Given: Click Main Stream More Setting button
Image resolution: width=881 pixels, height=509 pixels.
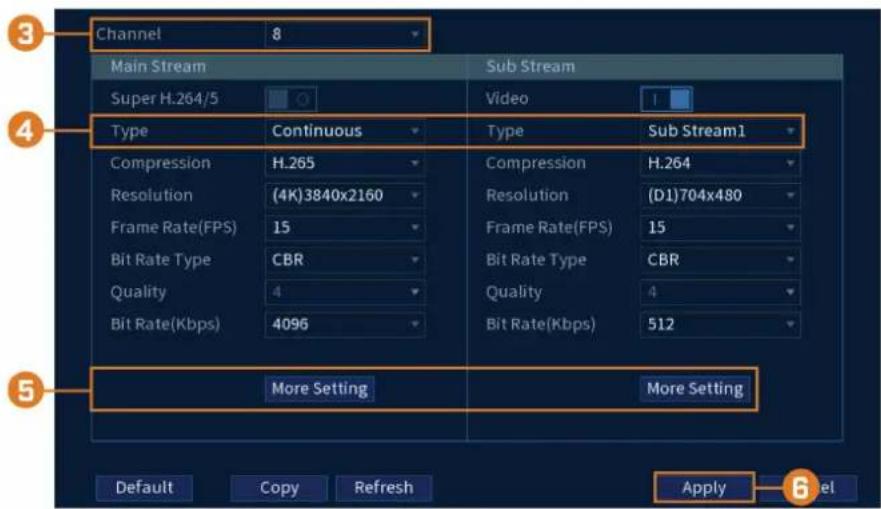Looking at the screenshot, I should pos(320,389).
